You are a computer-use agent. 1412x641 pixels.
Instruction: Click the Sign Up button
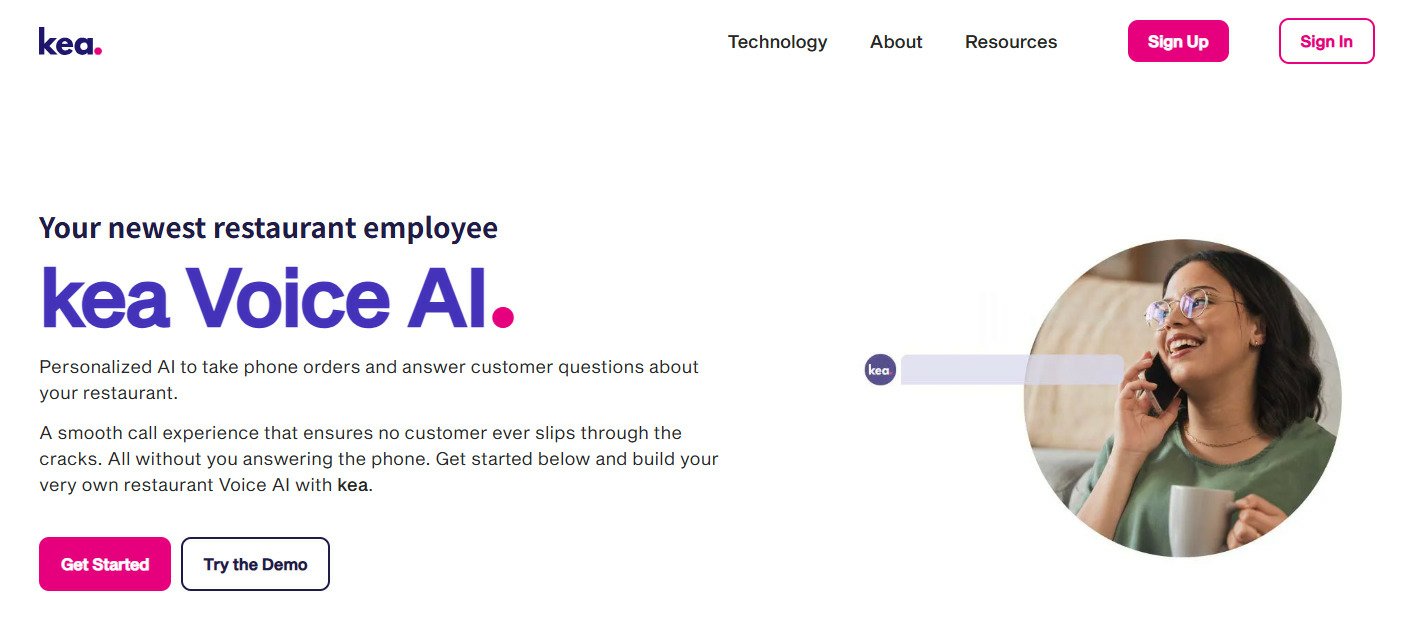pos(1178,41)
